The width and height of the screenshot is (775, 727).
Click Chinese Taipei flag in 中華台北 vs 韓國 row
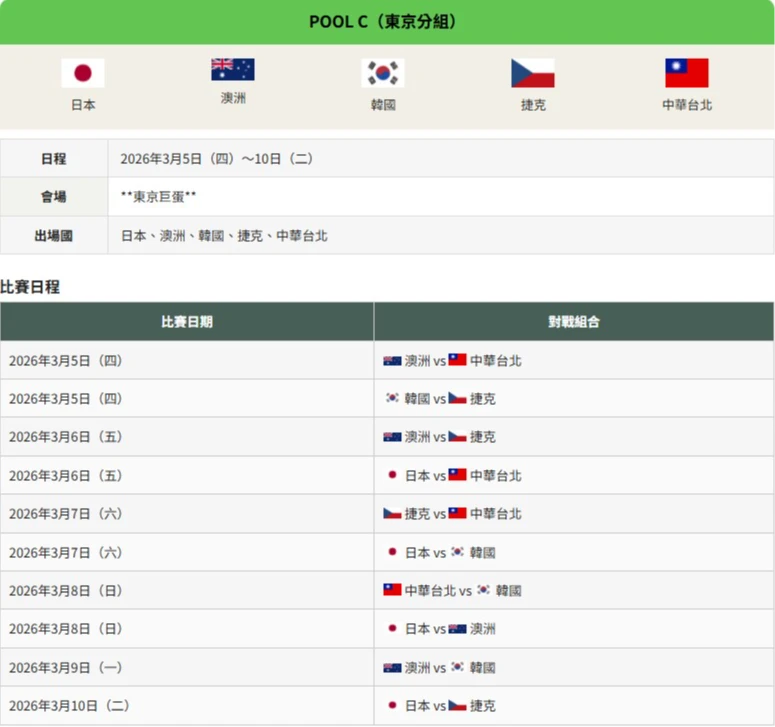[x=393, y=590]
